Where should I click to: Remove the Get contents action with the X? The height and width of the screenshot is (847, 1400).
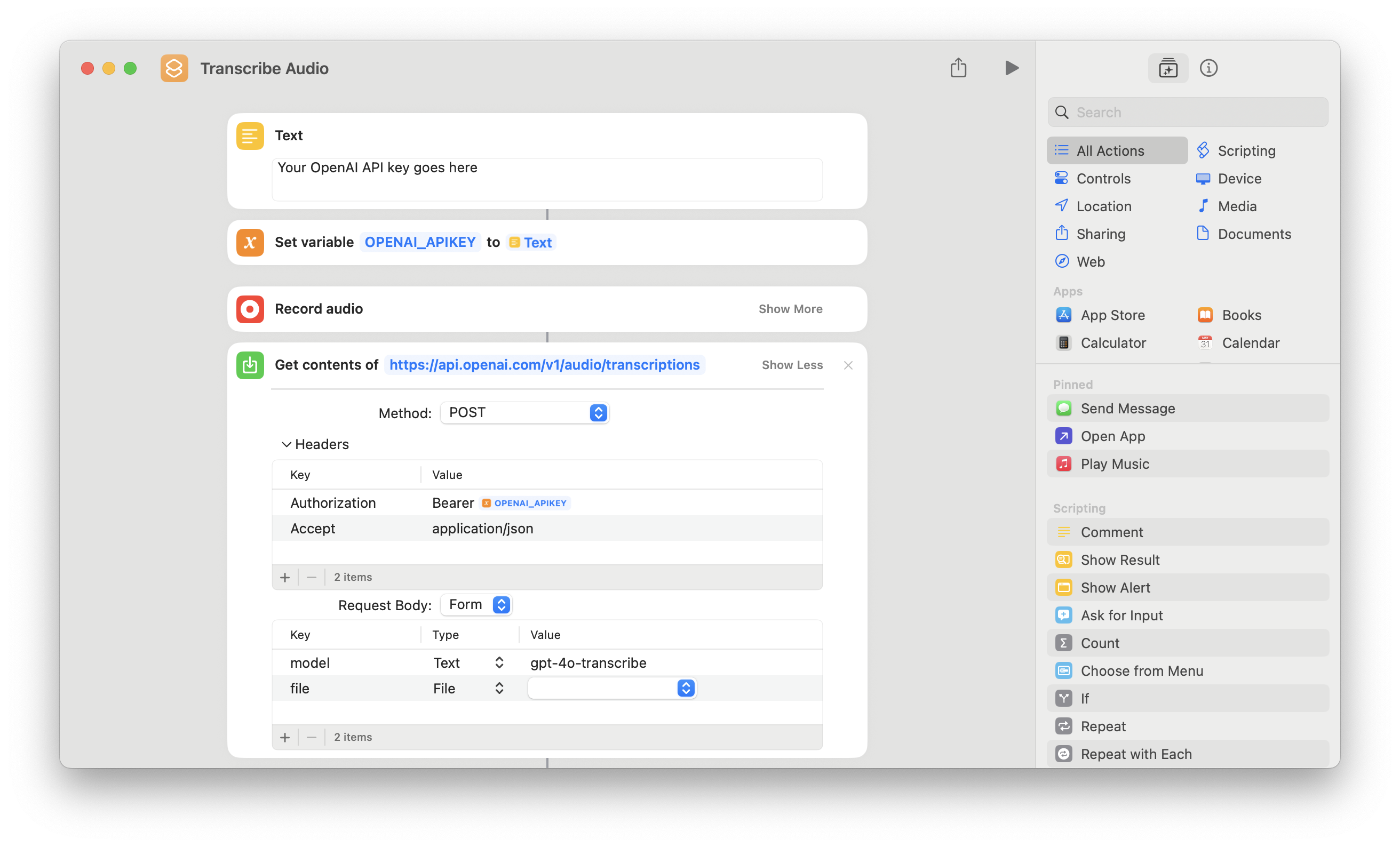coord(848,365)
